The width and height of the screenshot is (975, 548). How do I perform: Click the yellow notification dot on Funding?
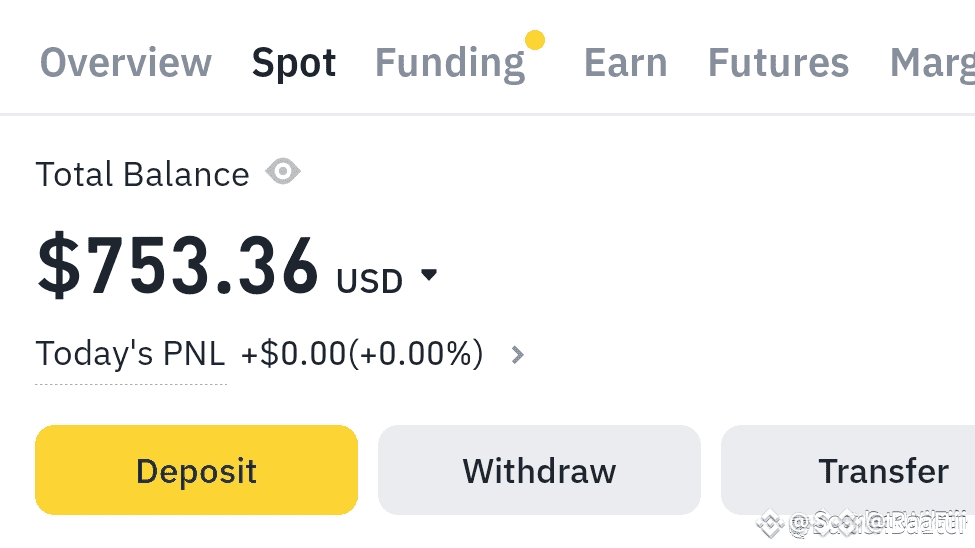pos(535,40)
